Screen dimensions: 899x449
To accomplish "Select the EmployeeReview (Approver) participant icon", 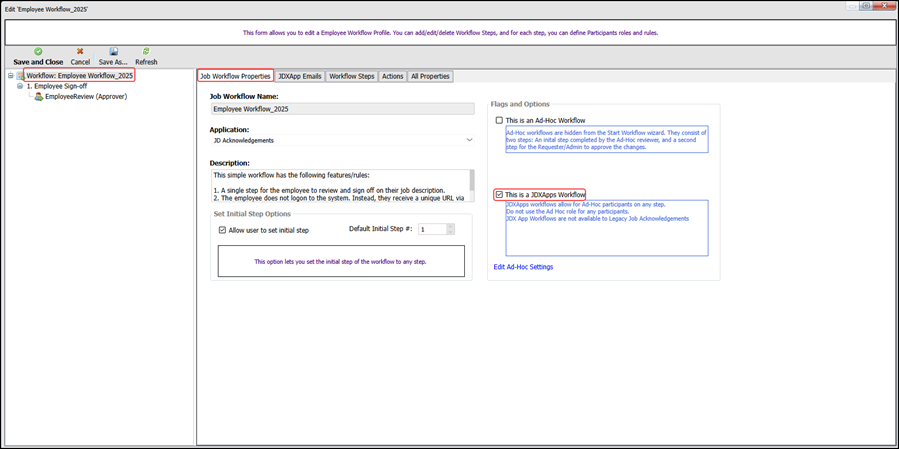I will [38, 97].
